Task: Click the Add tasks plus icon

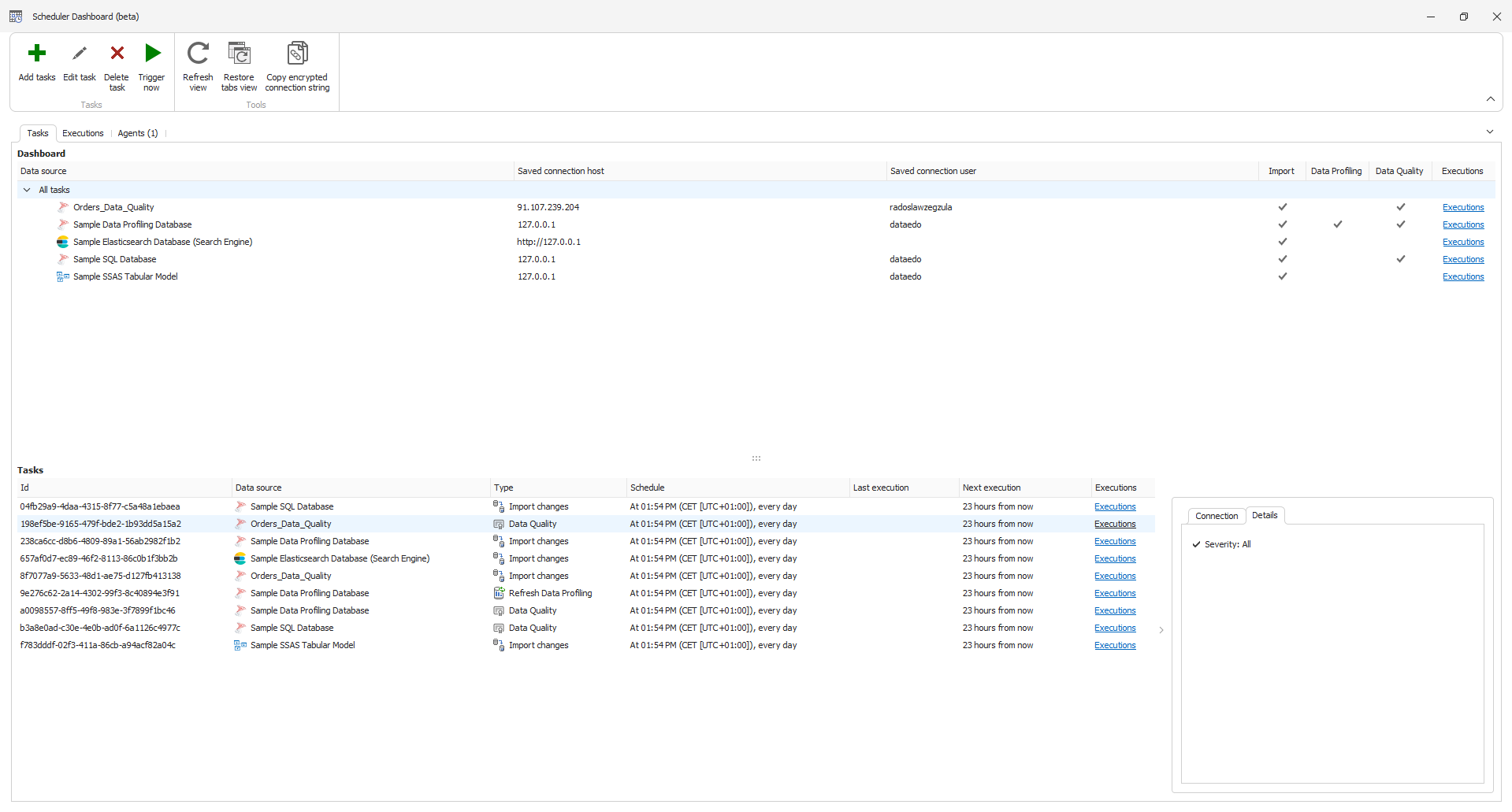Action: point(37,53)
